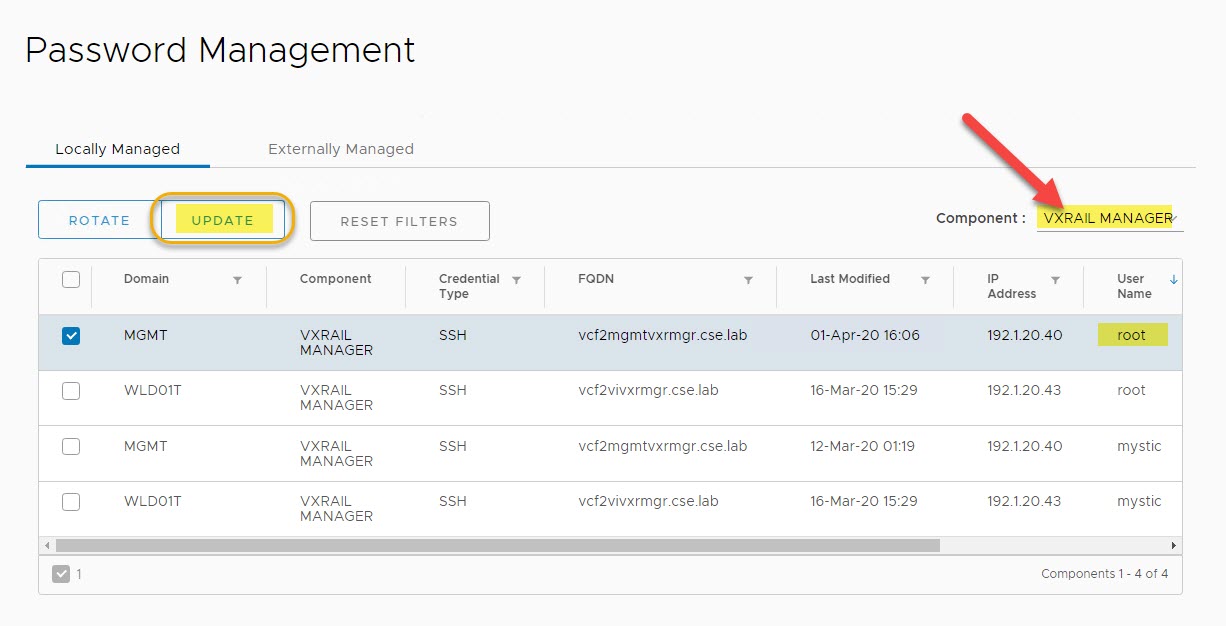The height and width of the screenshot is (626, 1226).
Task: Click the horizontal scrollbar left arrow
Action: click(x=47, y=546)
